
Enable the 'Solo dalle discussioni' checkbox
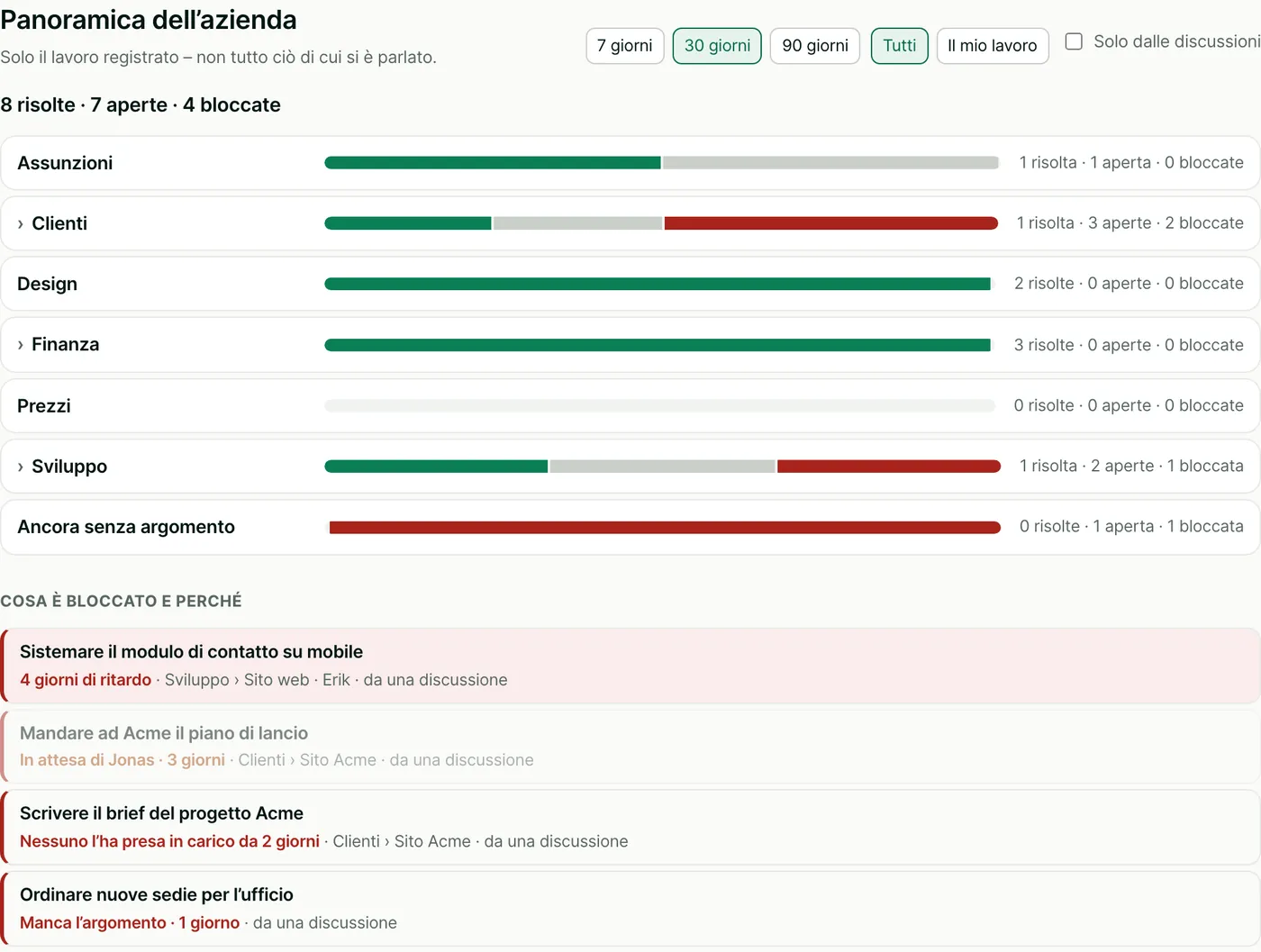click(1074, 41)
